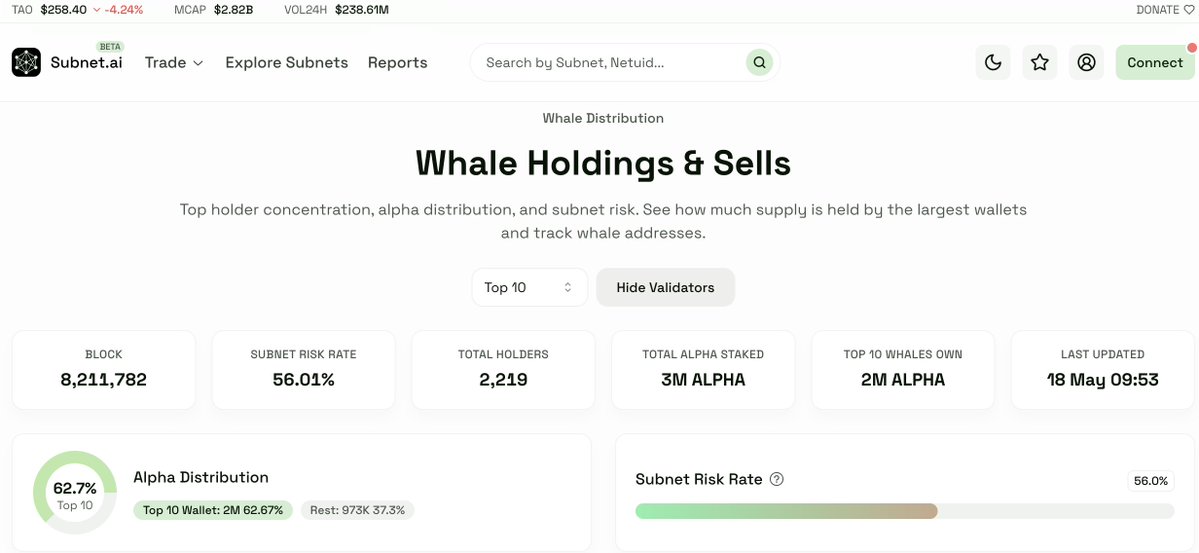
Task: Click the BLOCK 8,211,782 card
Action: [104, 370]
